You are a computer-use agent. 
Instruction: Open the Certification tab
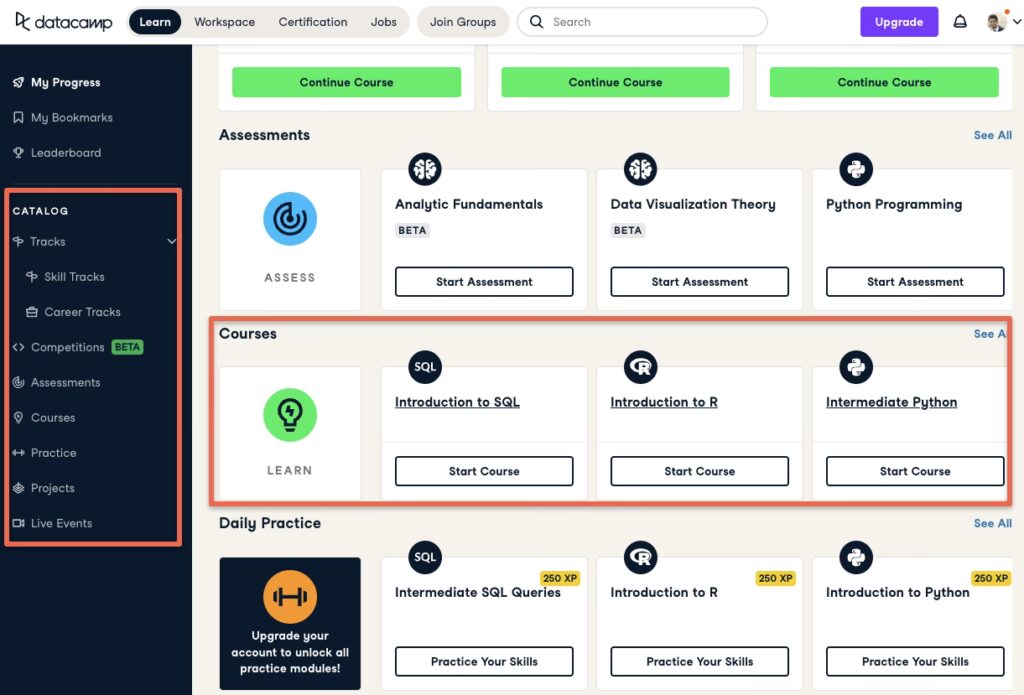313,22
